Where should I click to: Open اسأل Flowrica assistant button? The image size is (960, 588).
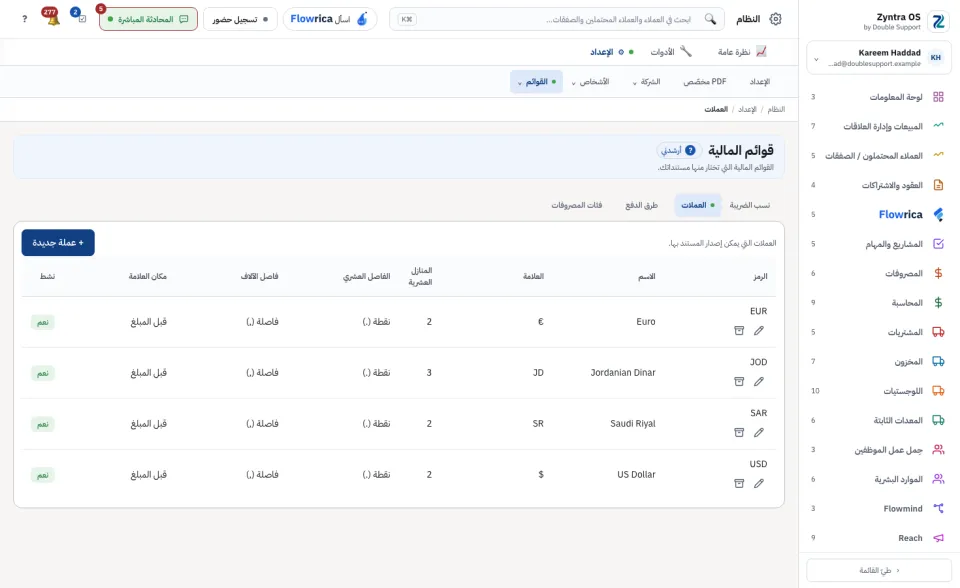point(329,19)
